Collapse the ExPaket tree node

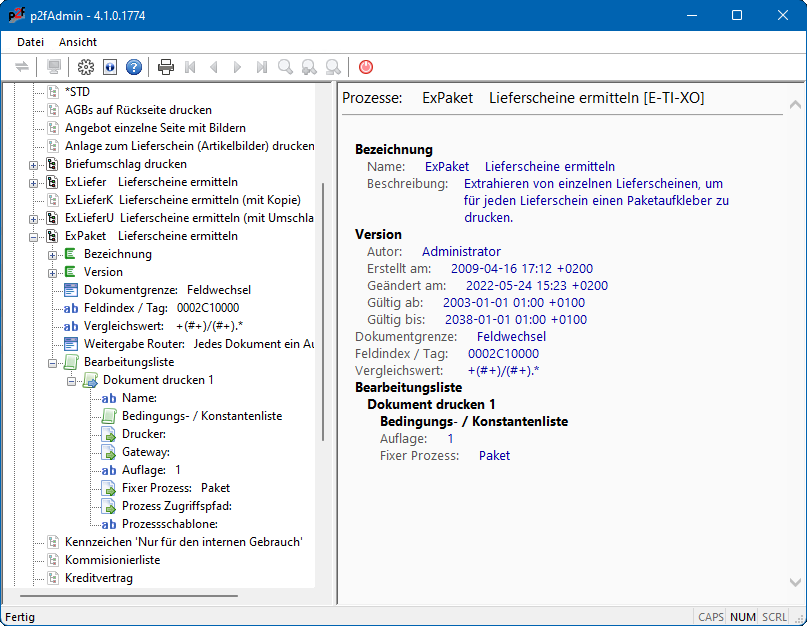(x=33, y=236)
